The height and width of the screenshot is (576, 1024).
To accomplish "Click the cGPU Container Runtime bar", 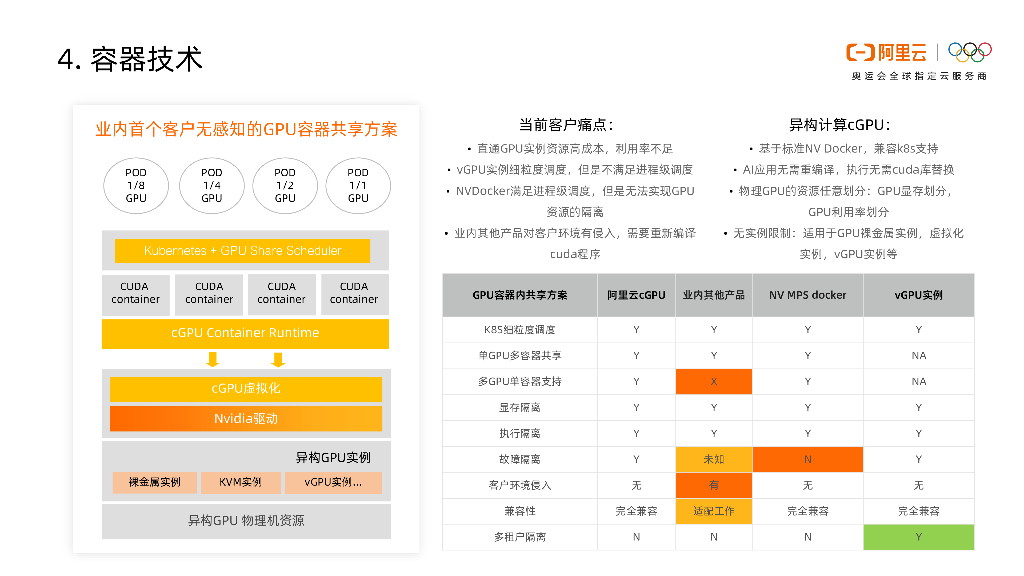I will tap(245, 333).
